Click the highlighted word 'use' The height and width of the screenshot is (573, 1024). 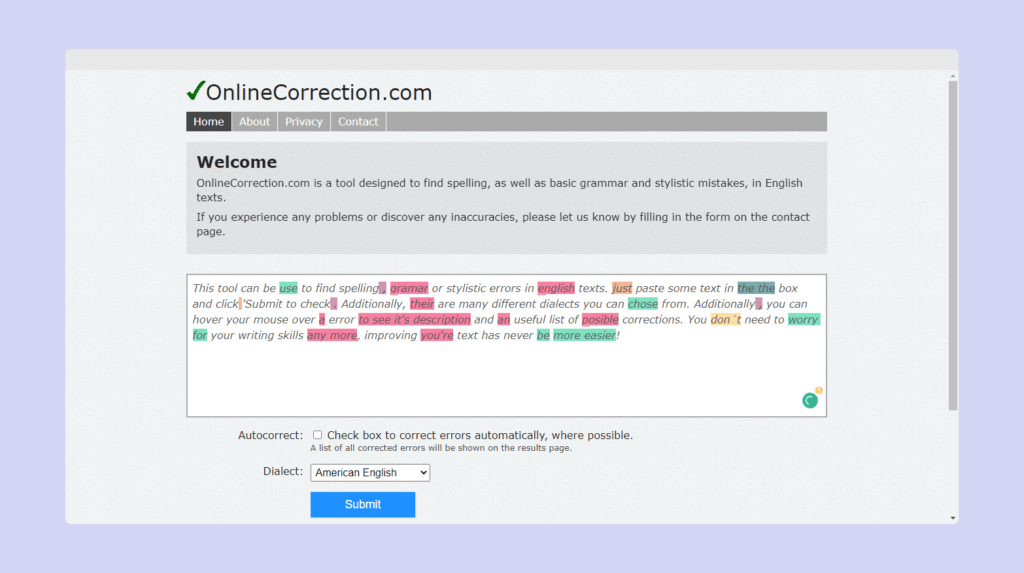(288, 288)
